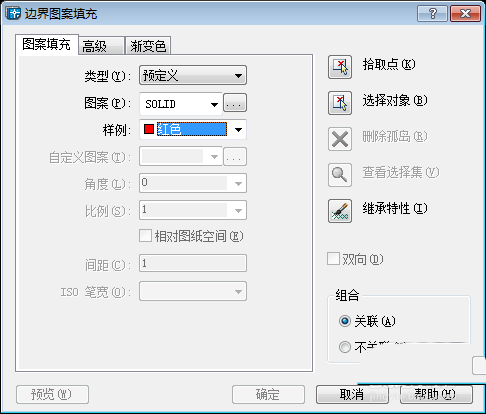486x414 pixels.
Task: Open the 角度 dropdown list
Action: pos(193,183)
